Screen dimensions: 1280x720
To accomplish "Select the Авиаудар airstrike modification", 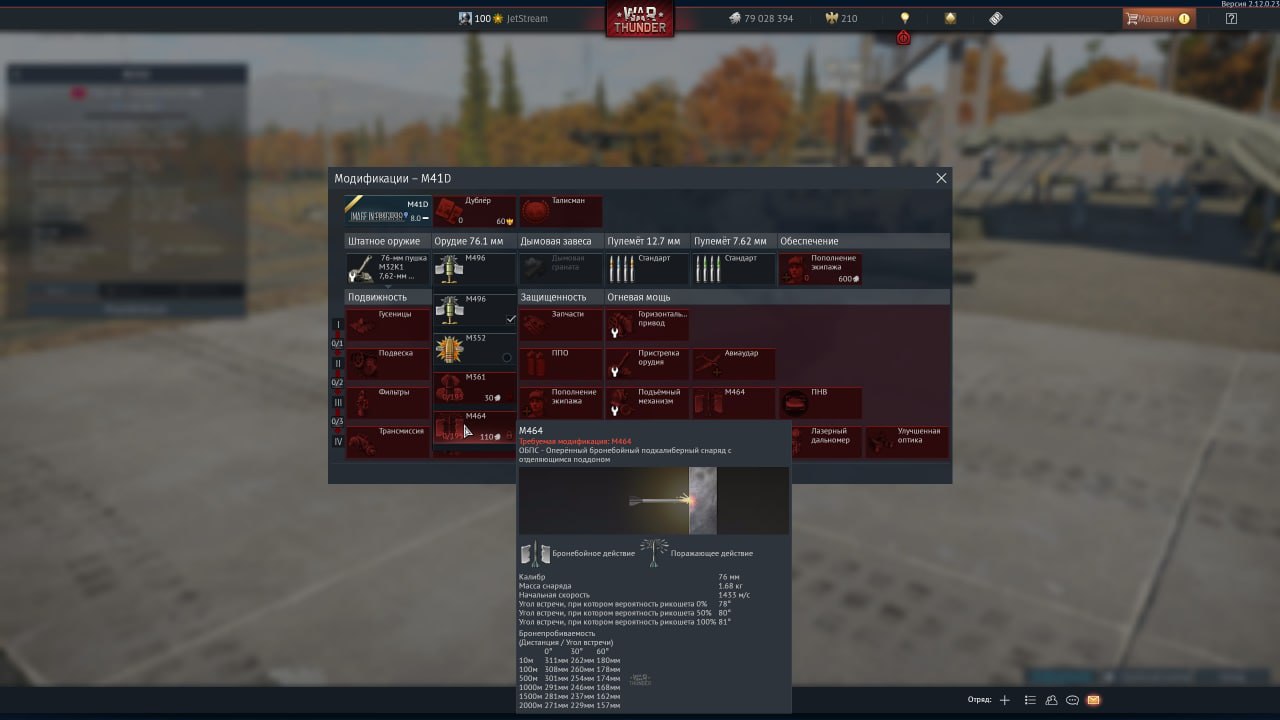I will point(734,364).
